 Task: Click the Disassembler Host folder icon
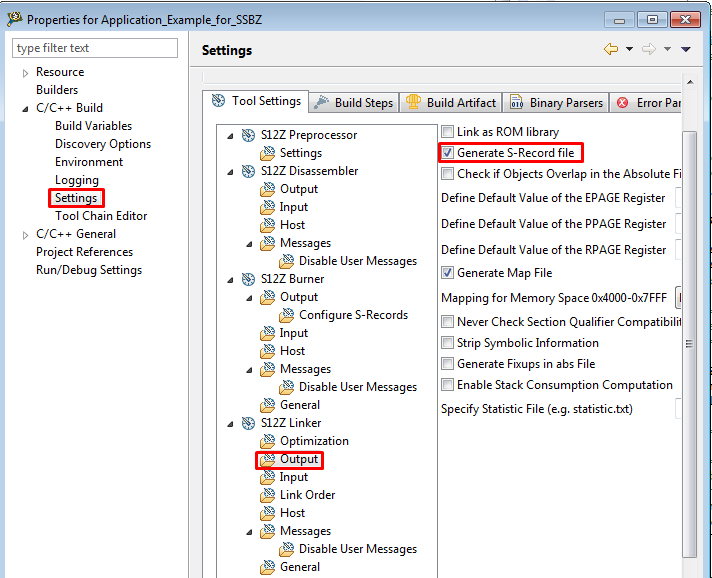(x=267, y=225)
